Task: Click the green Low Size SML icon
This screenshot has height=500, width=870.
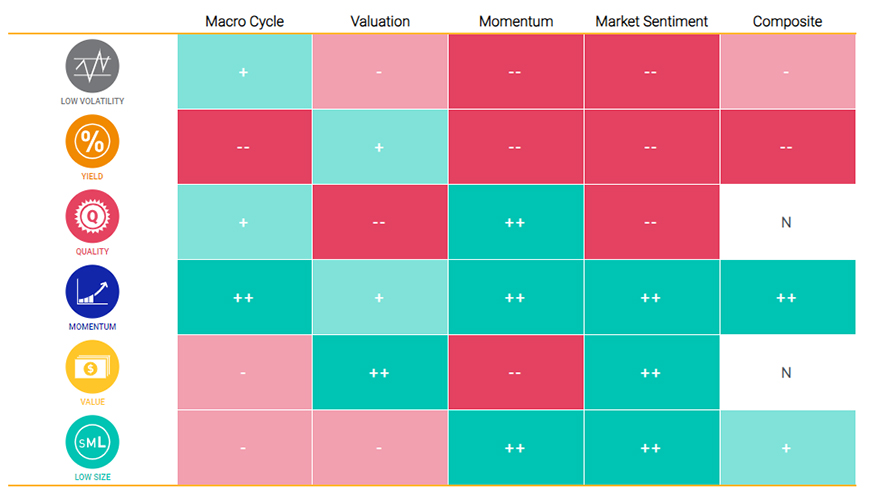Action: coord(92,442)
